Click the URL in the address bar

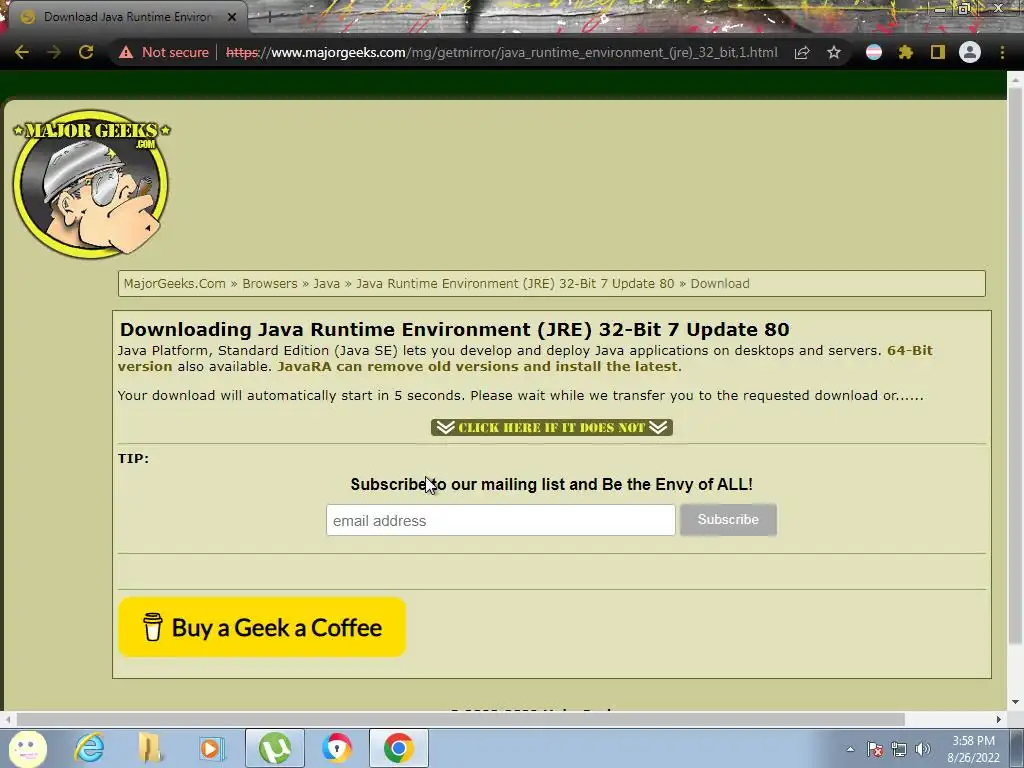pyautogui.click(x=502, y=52)
